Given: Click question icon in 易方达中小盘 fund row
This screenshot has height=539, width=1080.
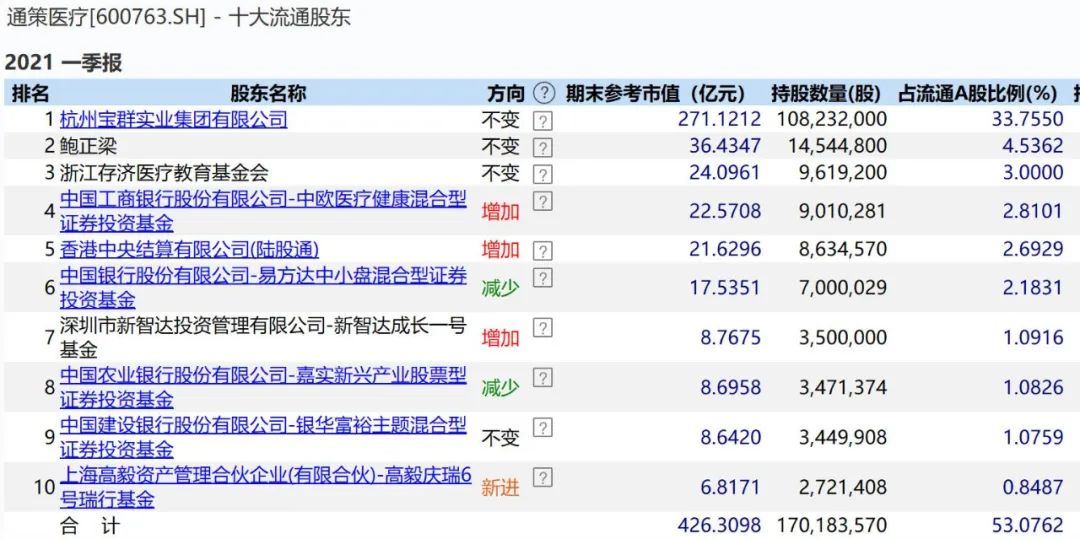Looking at the screenshot, I should (x=543, y=277).
